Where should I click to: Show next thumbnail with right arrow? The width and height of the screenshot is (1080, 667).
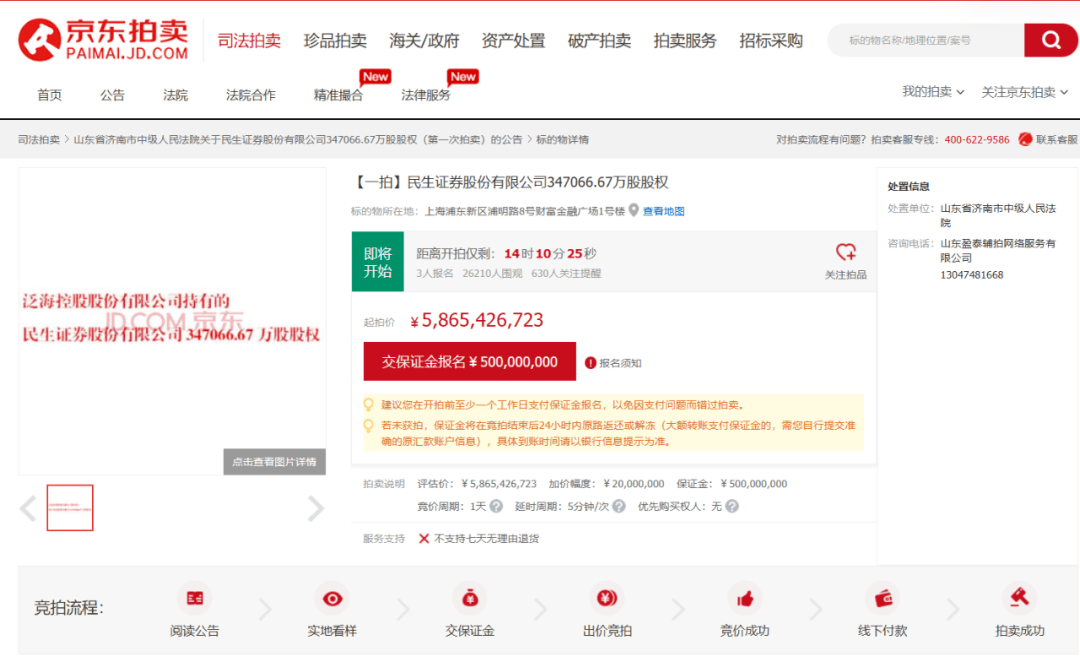tap(315, 509)
